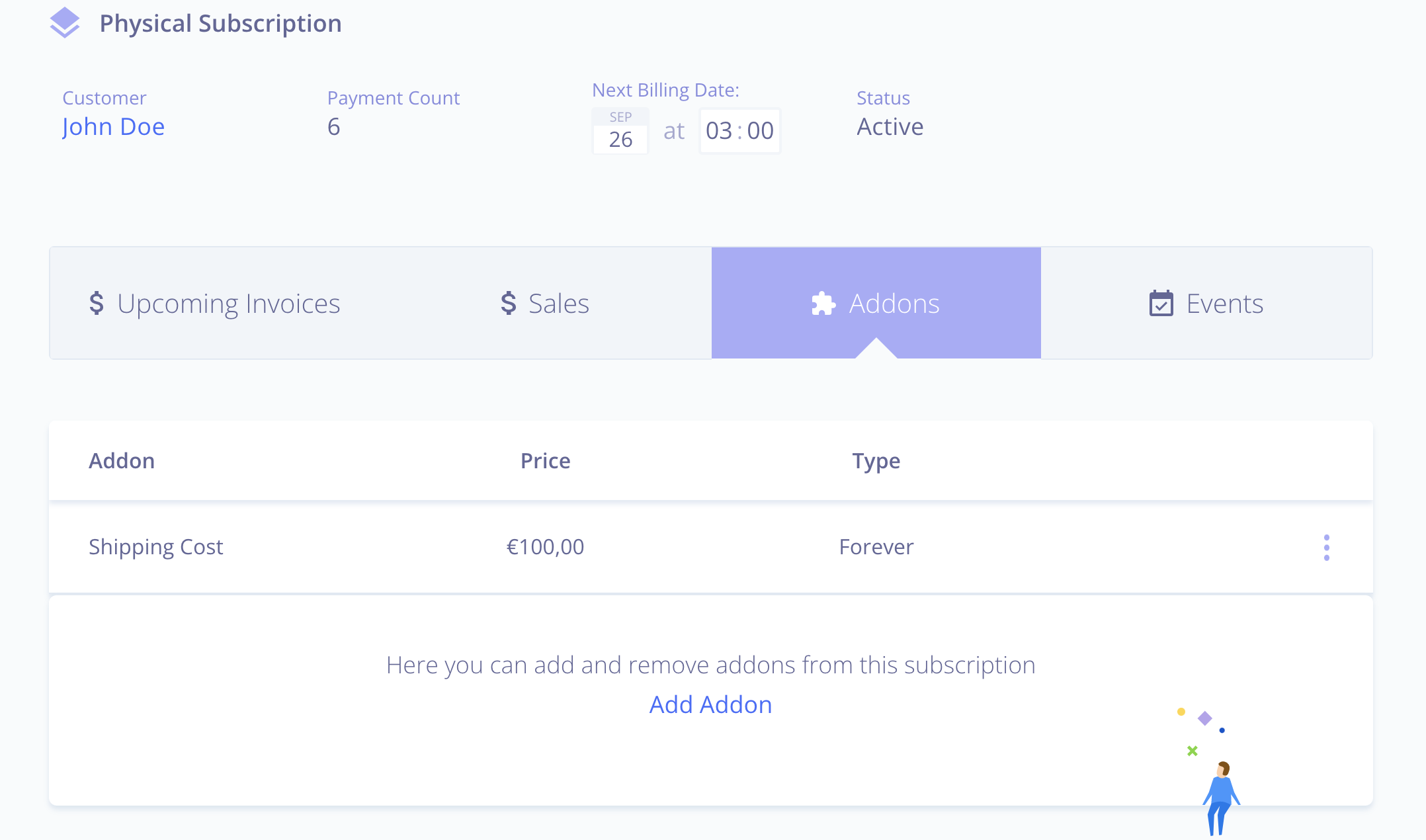Image resolution: width=1426 pixels, height=840 pixels.
Task: Click Add Addon link
Action: pos(711,704)
